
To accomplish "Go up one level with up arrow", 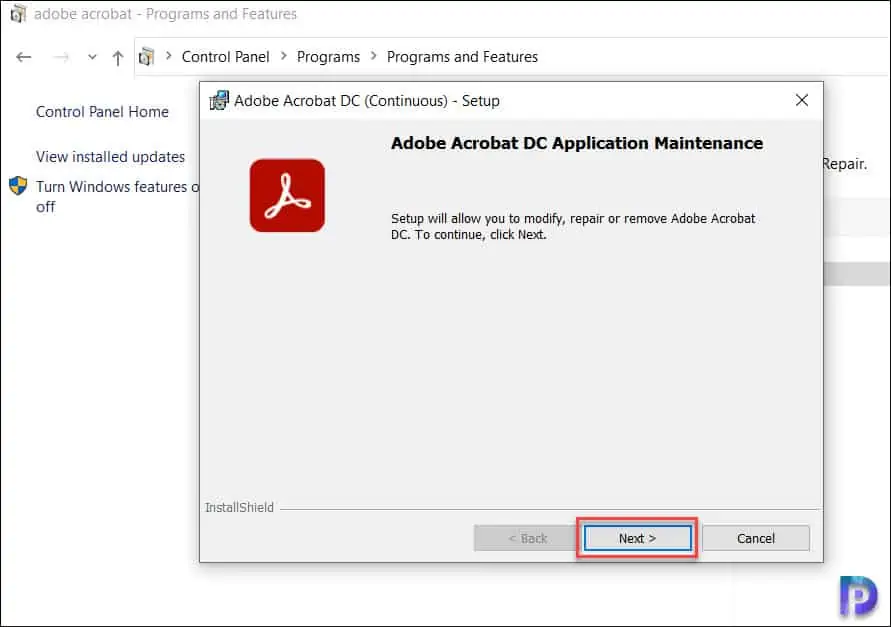I will coord(118,57).
